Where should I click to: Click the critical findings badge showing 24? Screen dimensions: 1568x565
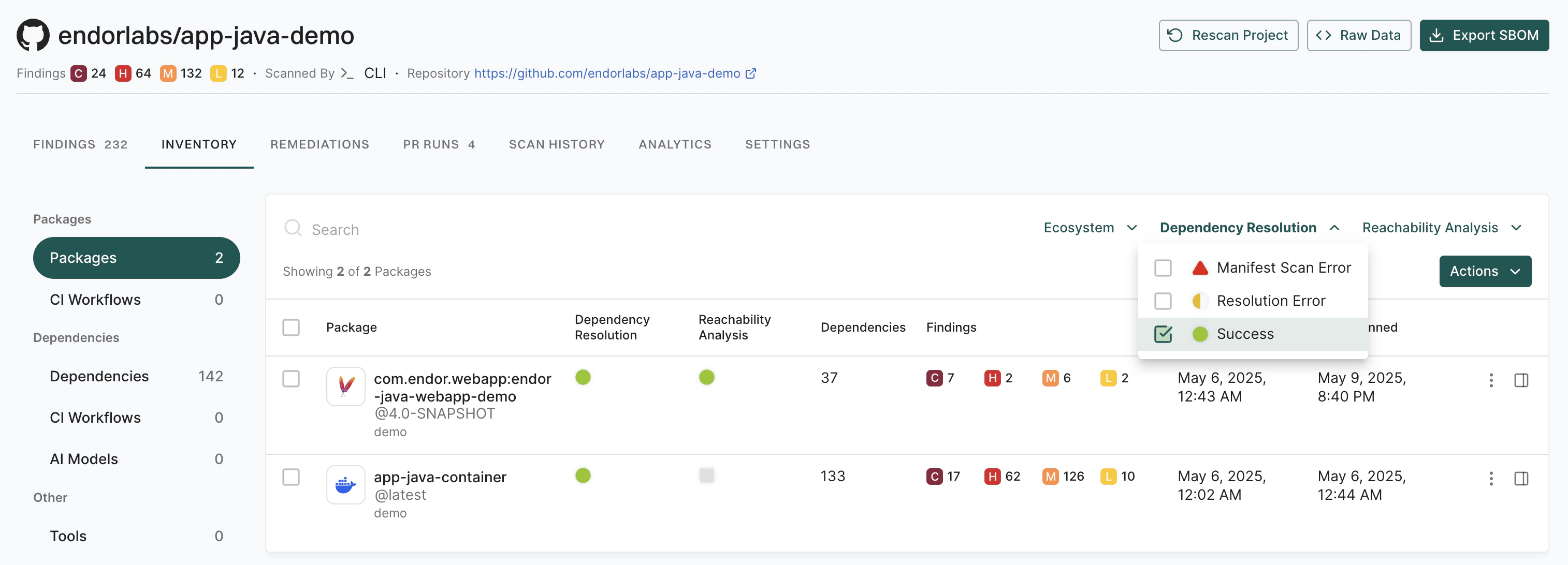coord(79,73)
